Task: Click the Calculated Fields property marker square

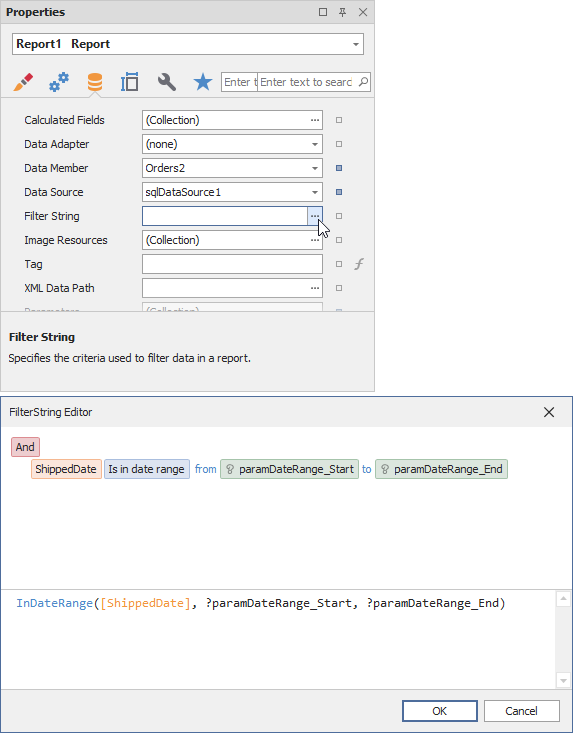Action: pos(339,120)
